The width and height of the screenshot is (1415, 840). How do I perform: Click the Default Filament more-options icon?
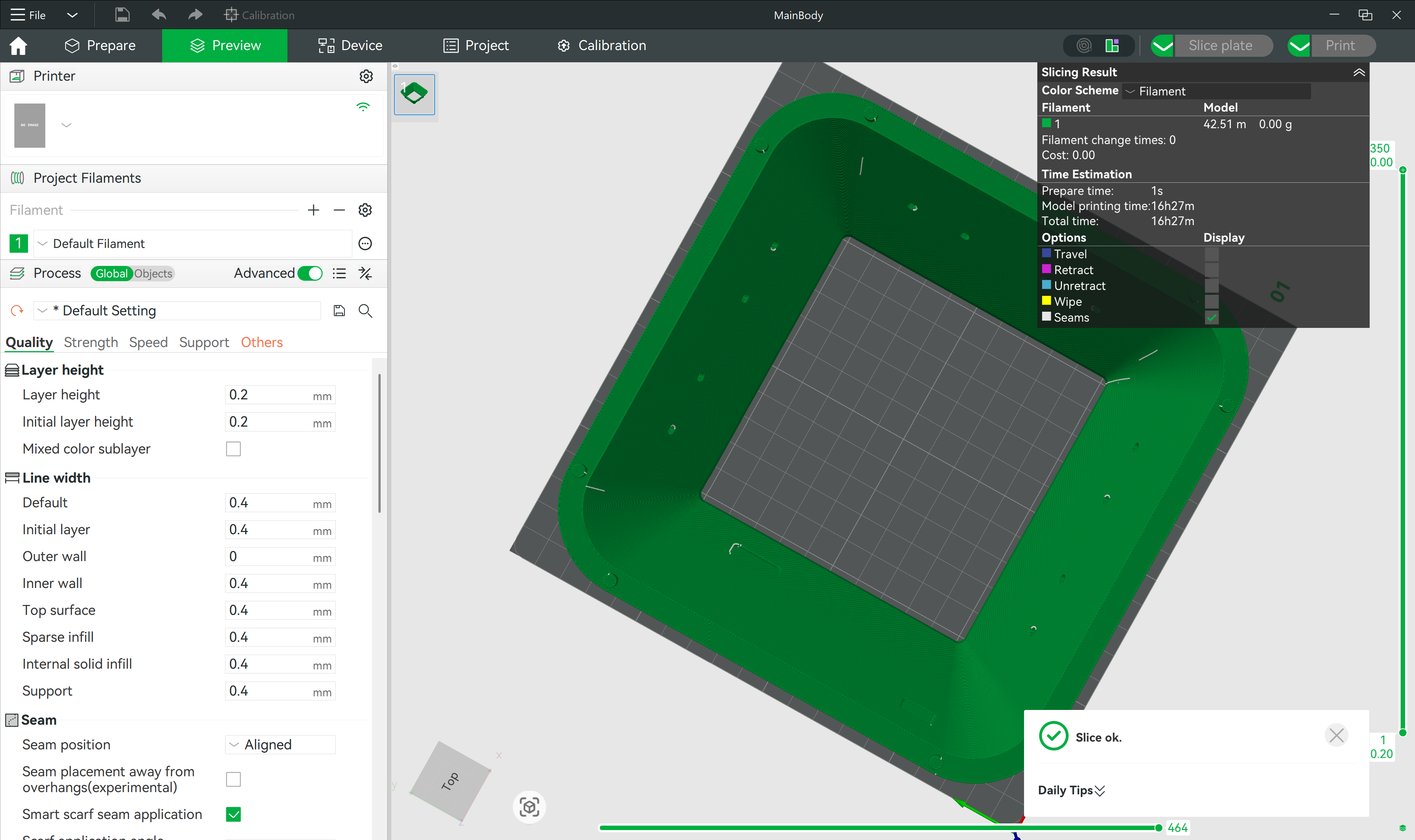365,244
